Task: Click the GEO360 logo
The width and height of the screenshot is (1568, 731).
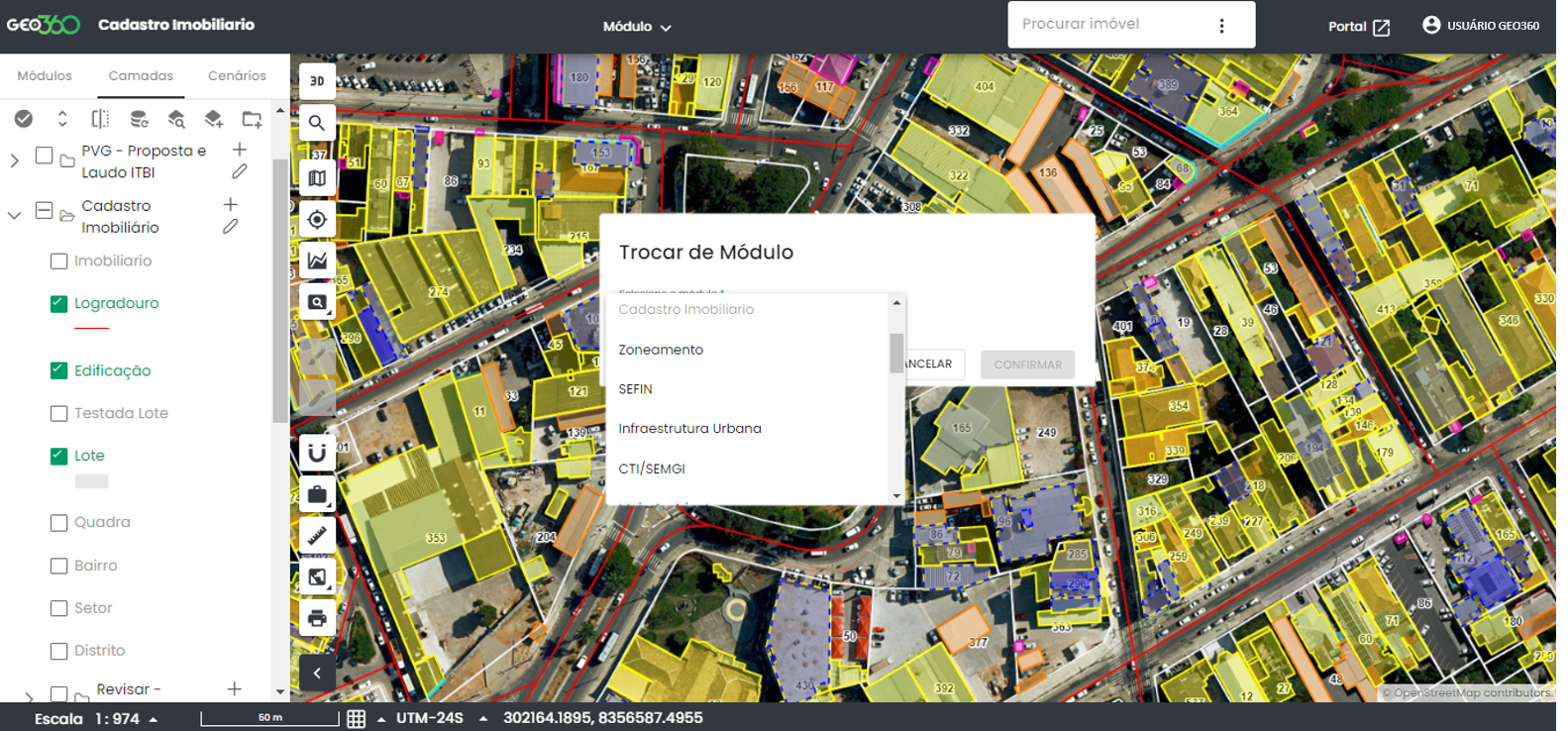Action: pos(44,25)
